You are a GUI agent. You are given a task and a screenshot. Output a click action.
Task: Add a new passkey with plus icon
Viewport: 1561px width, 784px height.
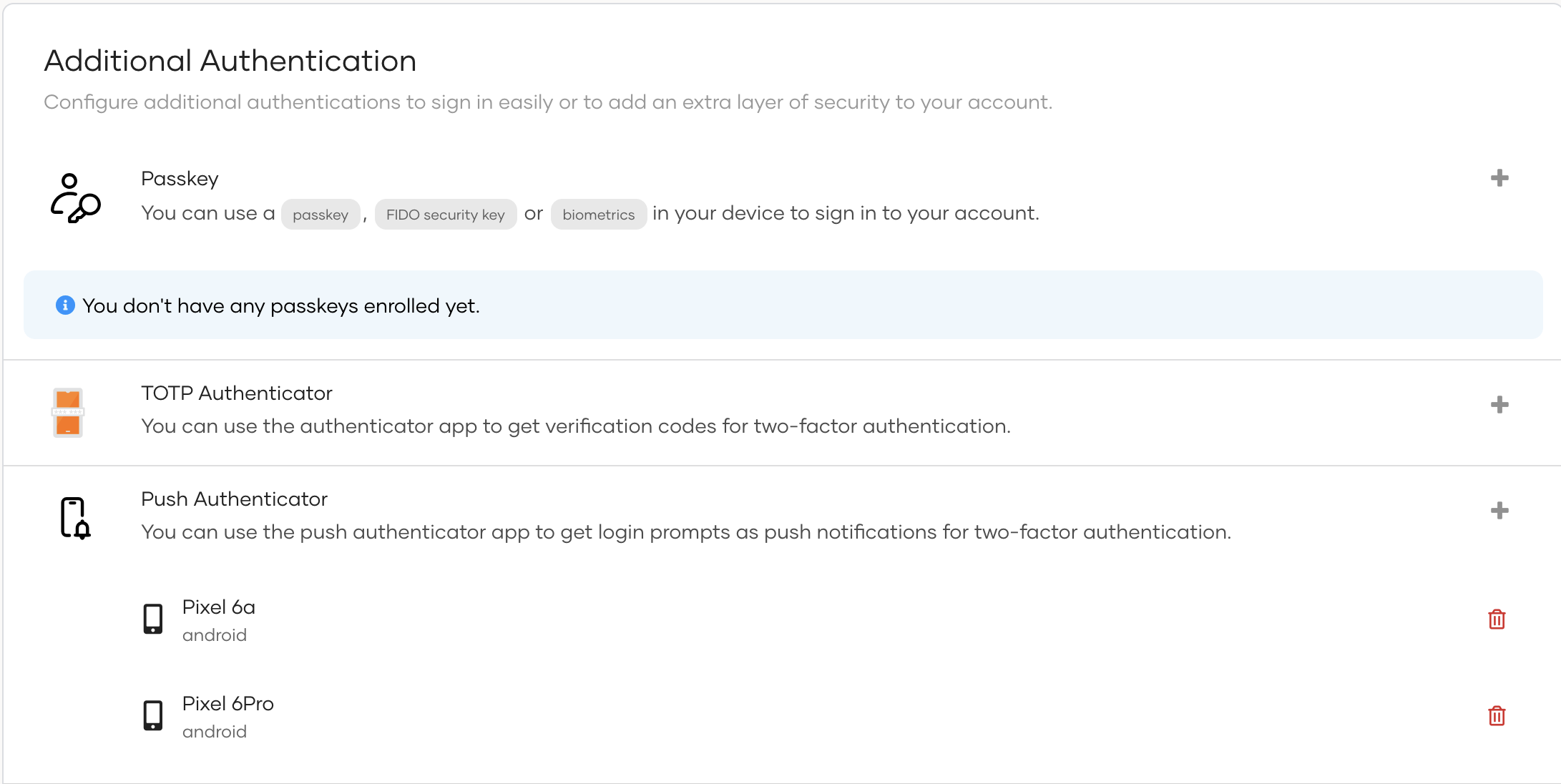[1499, 178]
